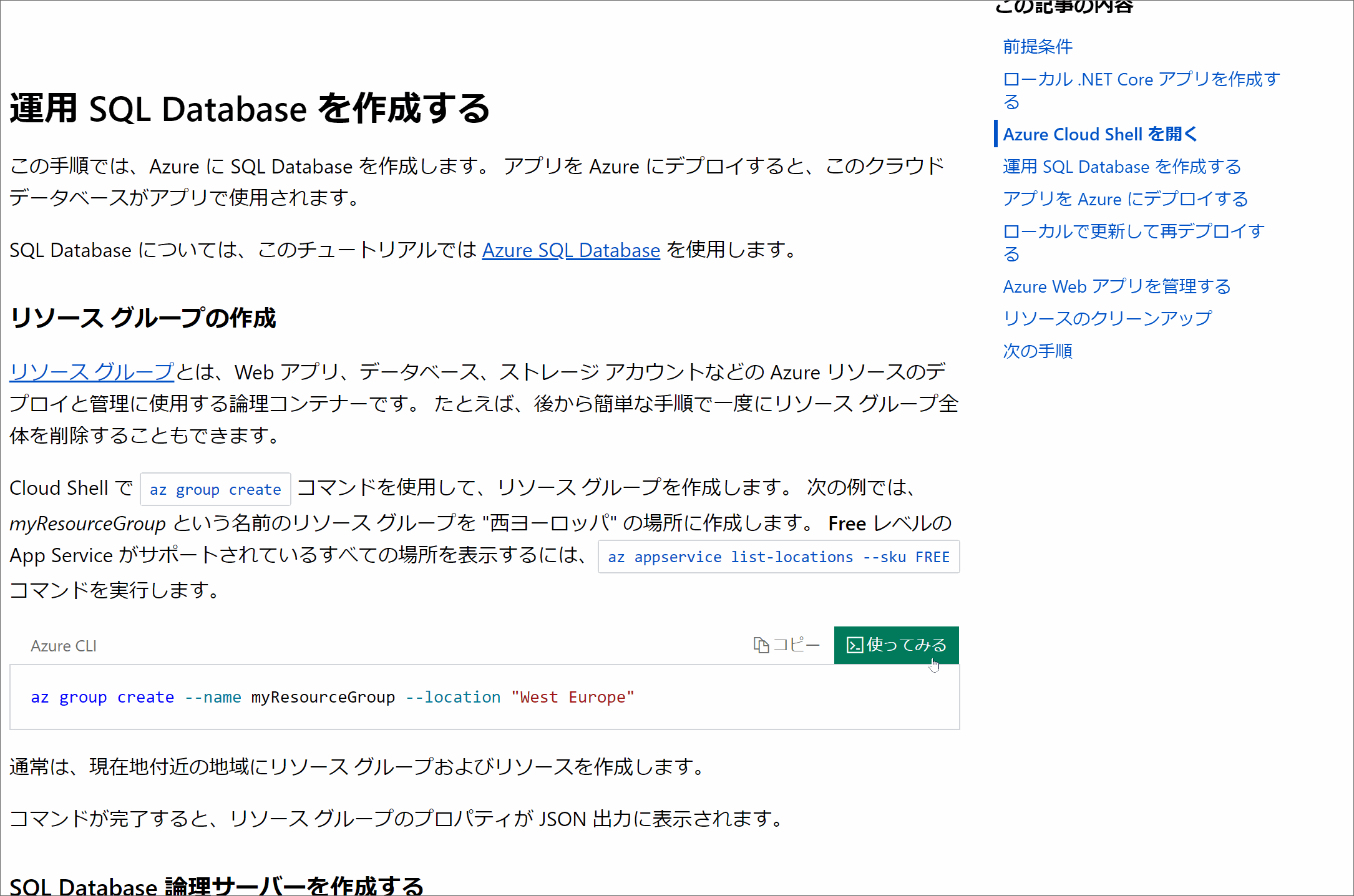Go to 前提条件 in the article contents
This screenshot has height=896, width=1354.
1038,47
